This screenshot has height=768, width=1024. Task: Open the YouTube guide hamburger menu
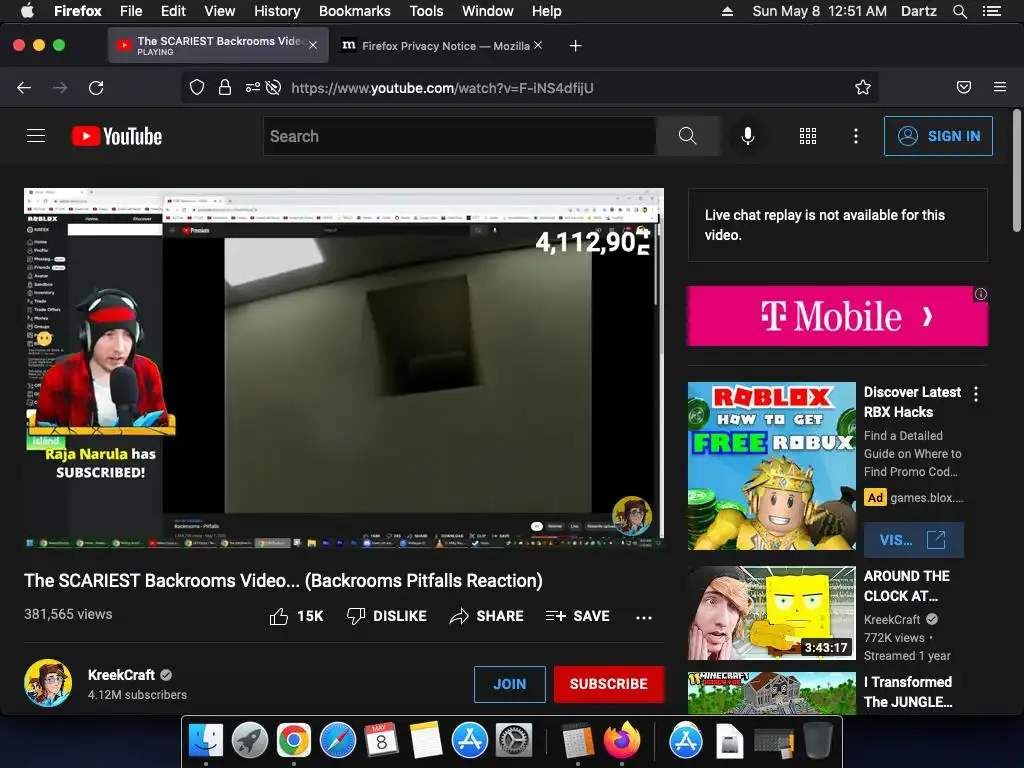coord(36,136)
